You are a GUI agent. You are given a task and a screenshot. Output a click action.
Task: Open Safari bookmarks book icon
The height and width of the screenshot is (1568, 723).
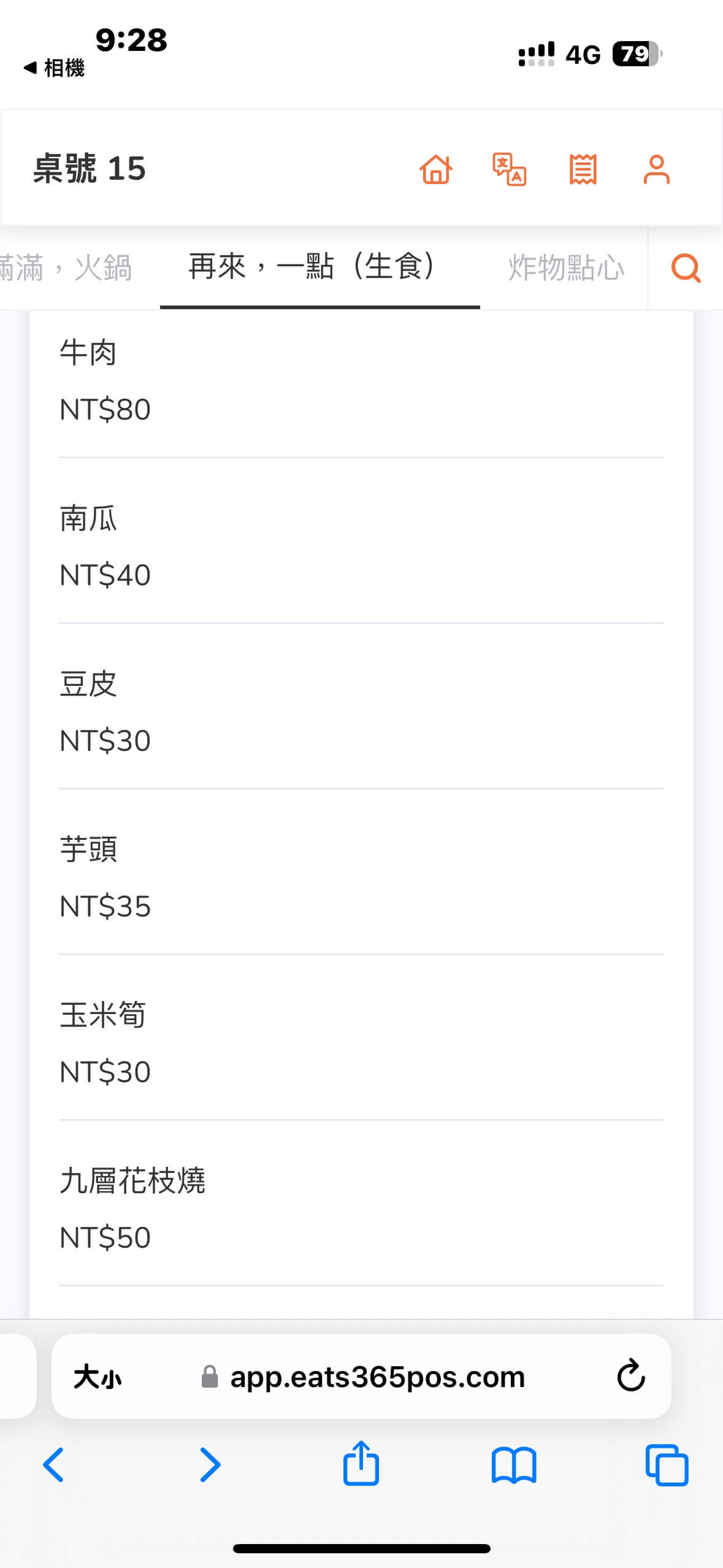coord(514,1465)
